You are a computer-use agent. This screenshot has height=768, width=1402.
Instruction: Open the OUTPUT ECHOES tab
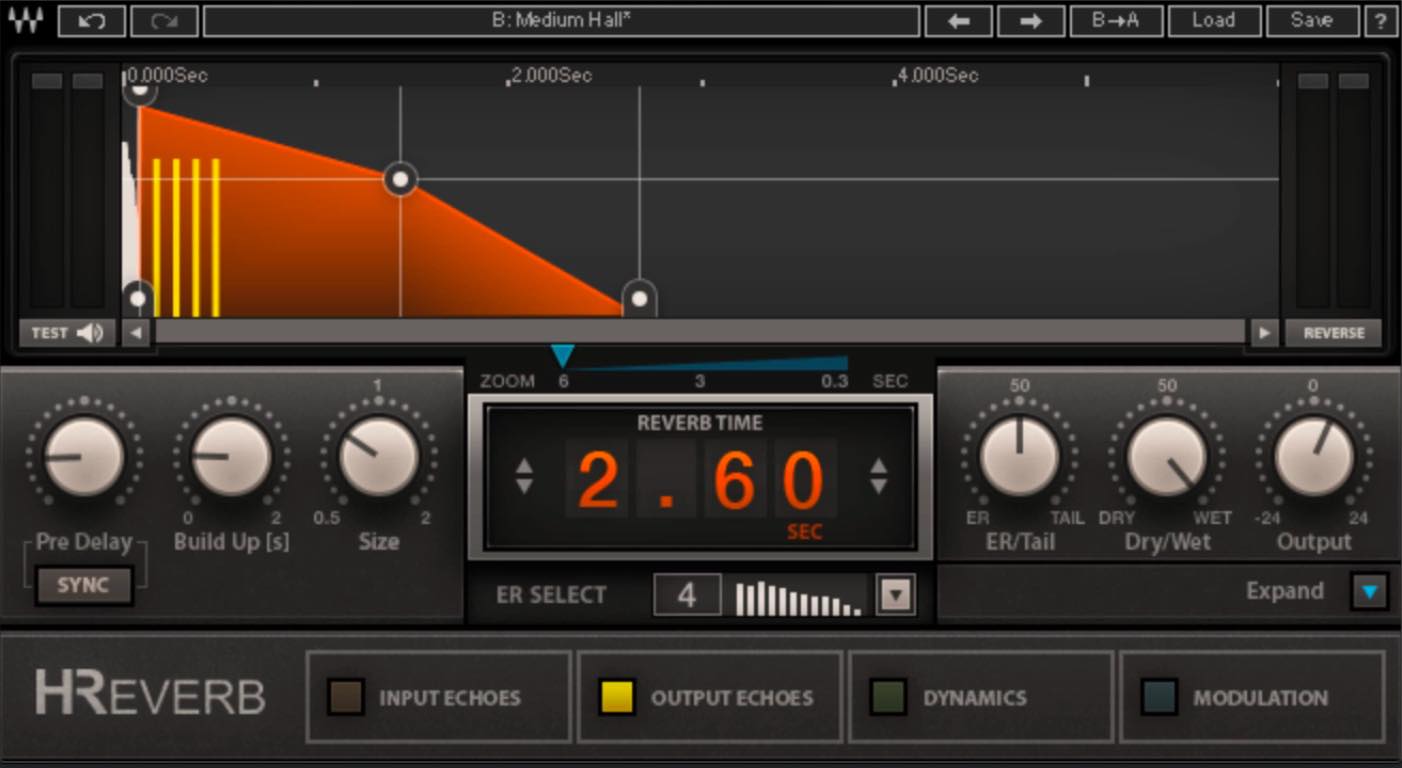[x=710, y=697]
